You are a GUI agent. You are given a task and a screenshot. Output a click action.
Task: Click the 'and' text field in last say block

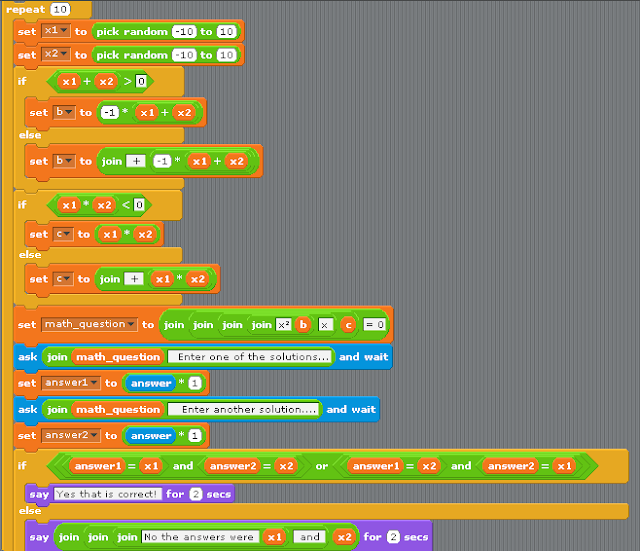tap(309, 537)
